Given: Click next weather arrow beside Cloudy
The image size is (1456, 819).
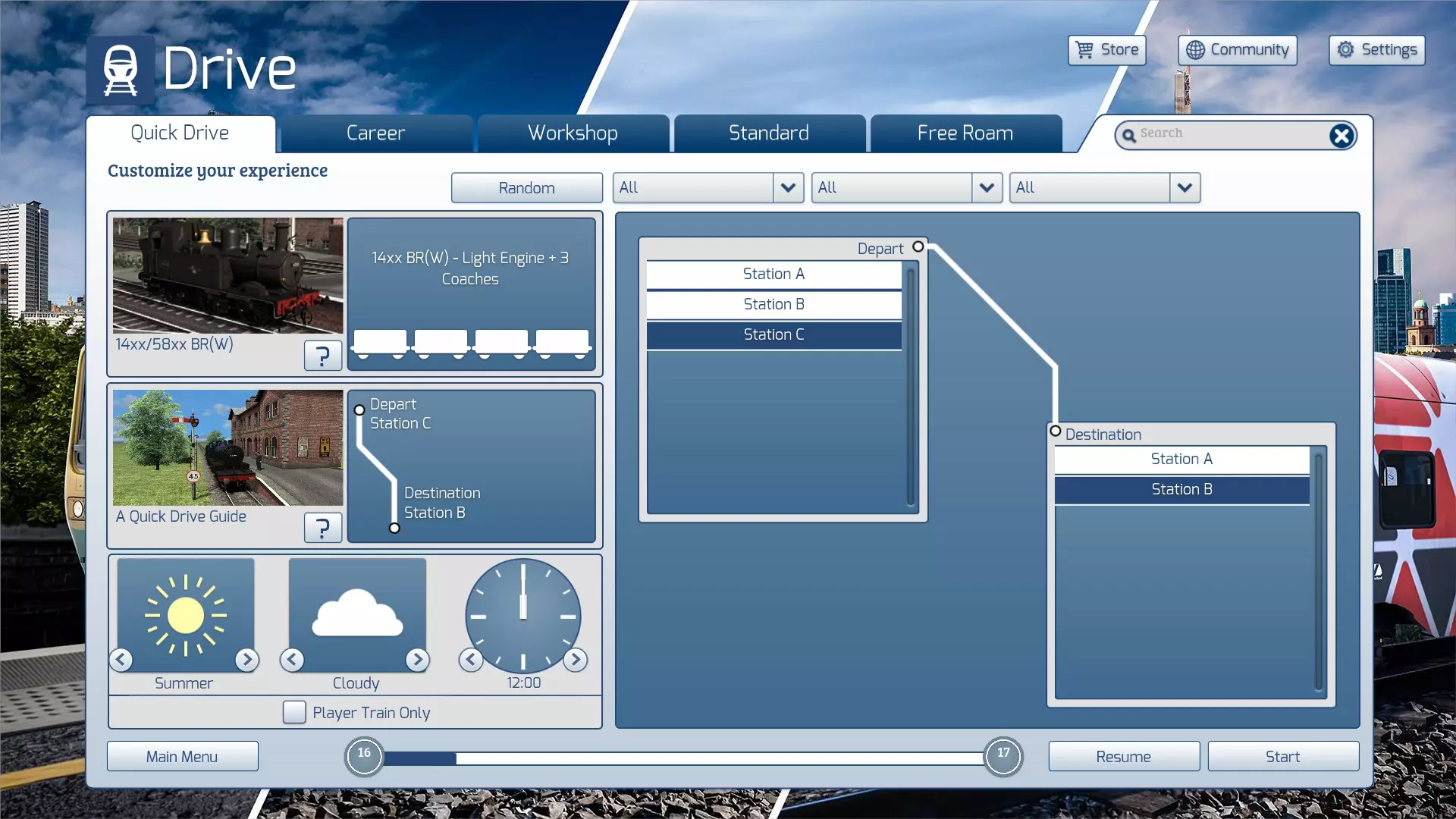Looking at the screenshot, I should 417,660.
